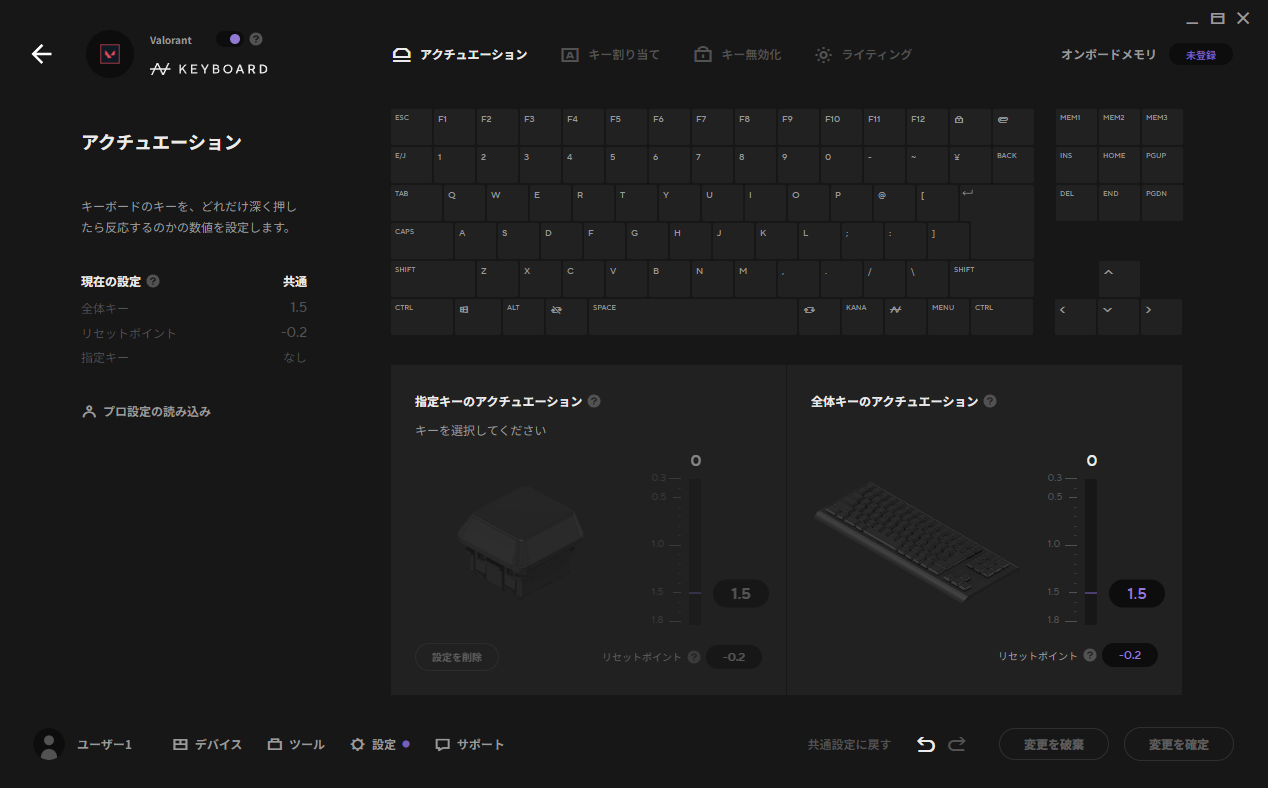The image size is (1268, 788).
Task: Click the redo arrow icon
Action: (x=957, y=744)
